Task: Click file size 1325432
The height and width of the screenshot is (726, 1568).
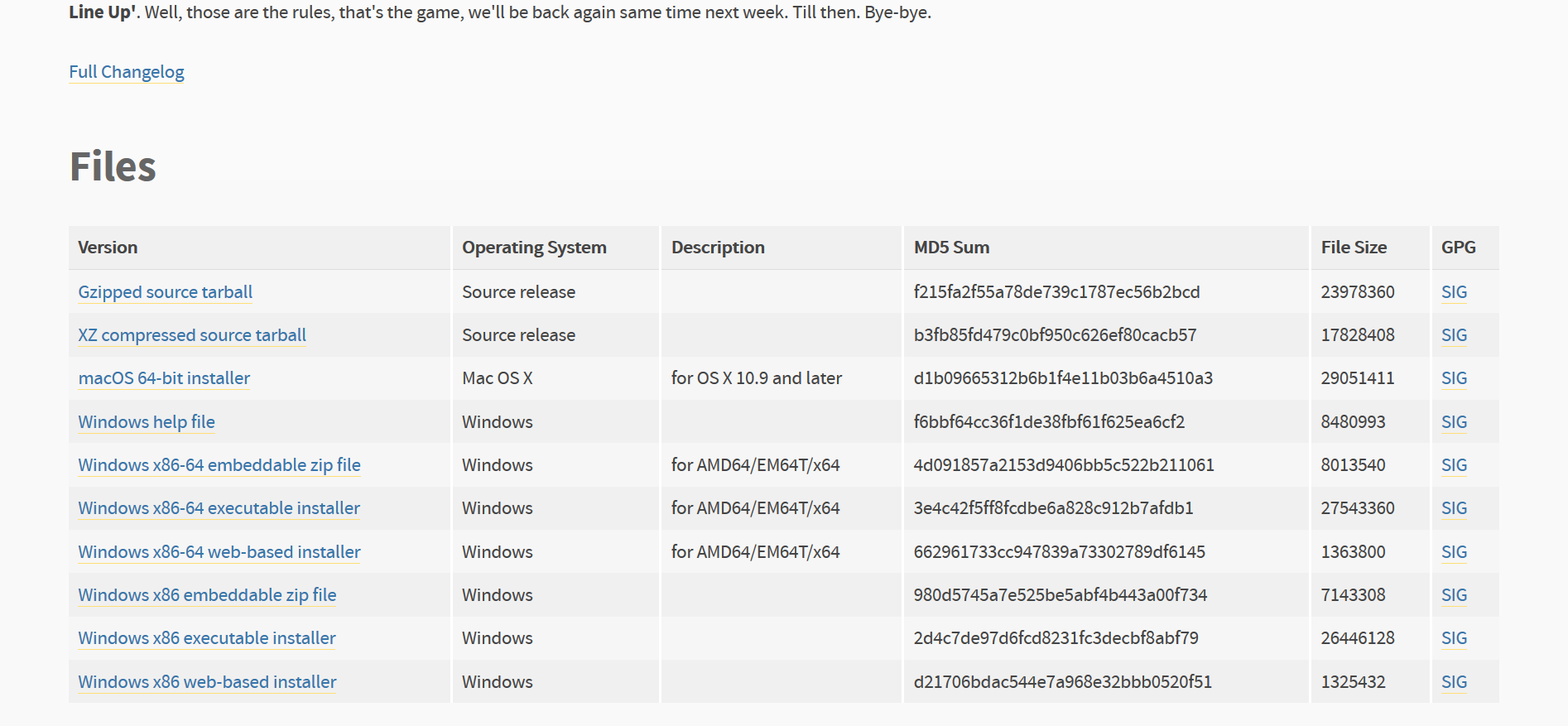Action: tap(1353, 682)
